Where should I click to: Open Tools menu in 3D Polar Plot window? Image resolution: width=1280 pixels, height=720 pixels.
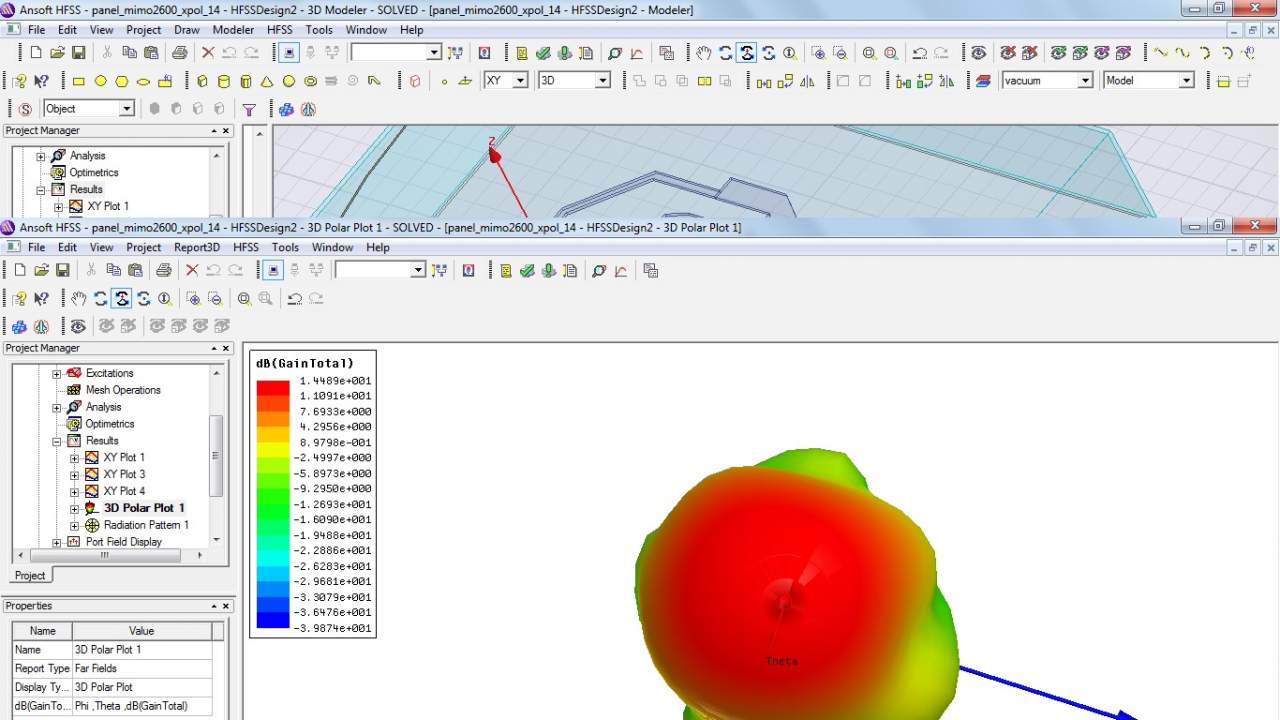[x=285, y=247]
